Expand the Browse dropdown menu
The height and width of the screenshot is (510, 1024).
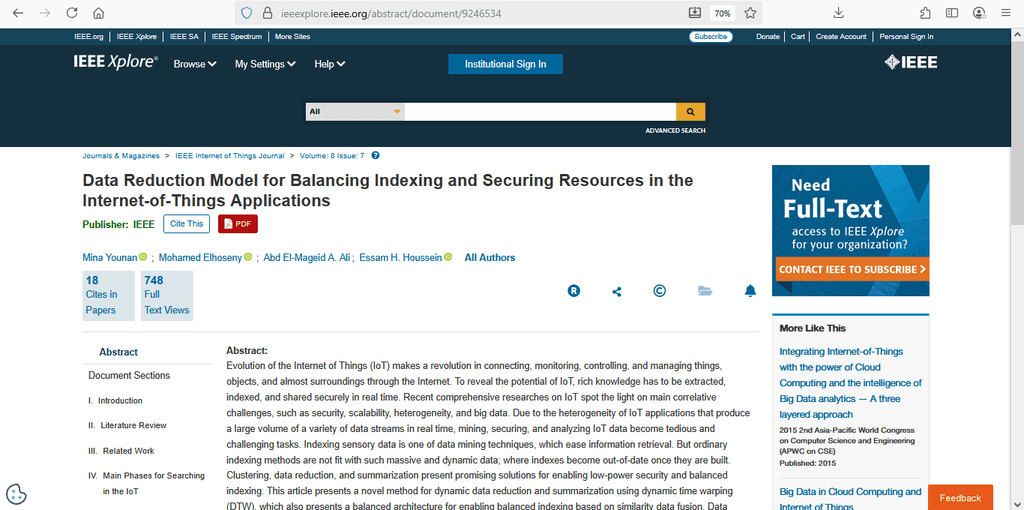coord(195,64)
